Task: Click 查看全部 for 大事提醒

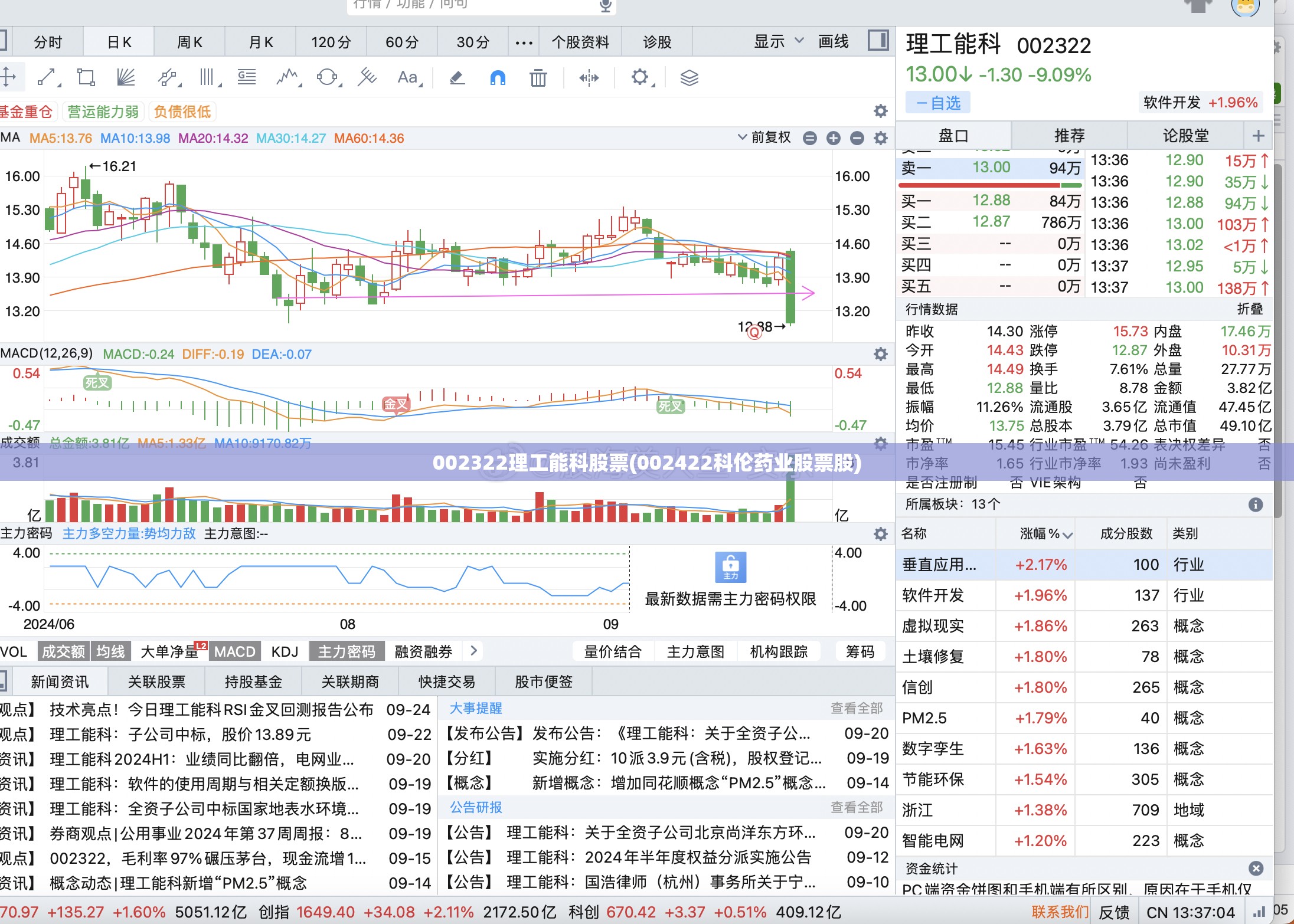Action: point(857,708)
